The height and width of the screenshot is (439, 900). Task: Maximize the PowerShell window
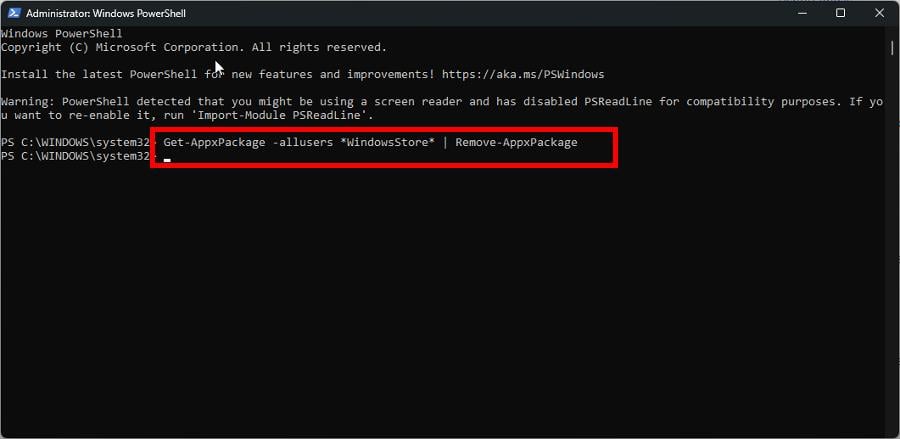tap(840, 13)
